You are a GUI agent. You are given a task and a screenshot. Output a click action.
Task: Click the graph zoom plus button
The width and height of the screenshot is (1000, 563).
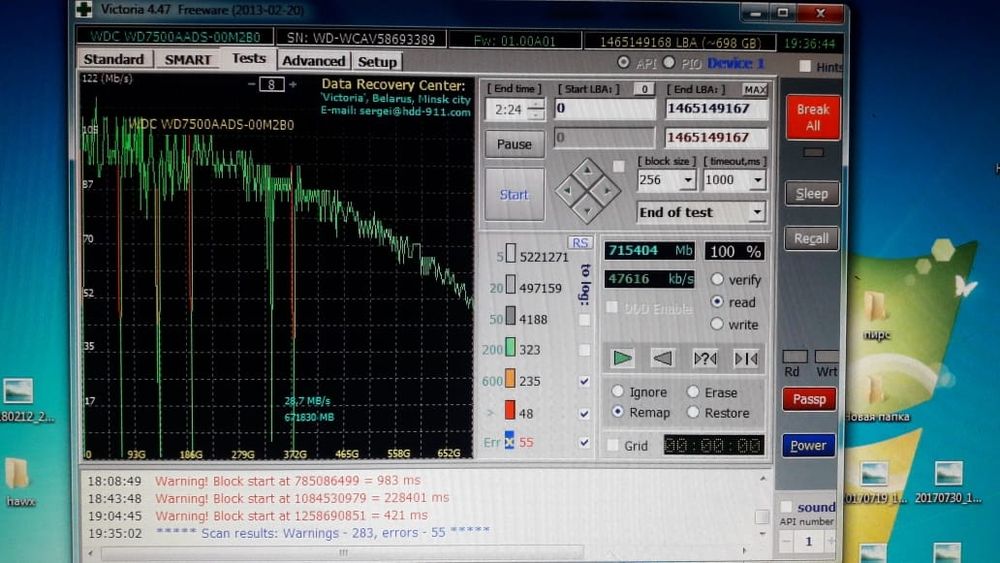pyautogui.click(x=293, y=84)
